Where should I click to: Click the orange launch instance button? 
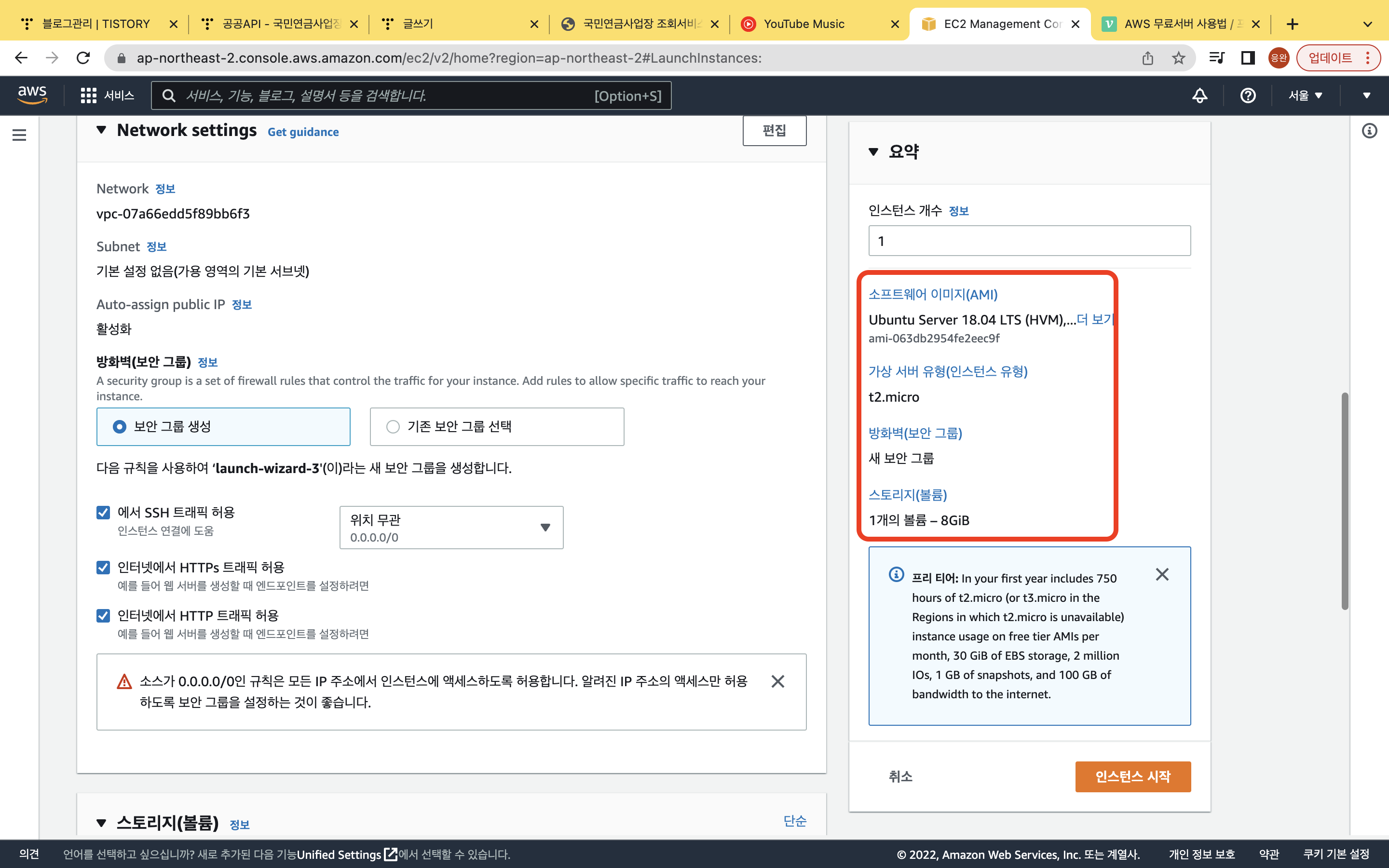[x=1132, y=776]
